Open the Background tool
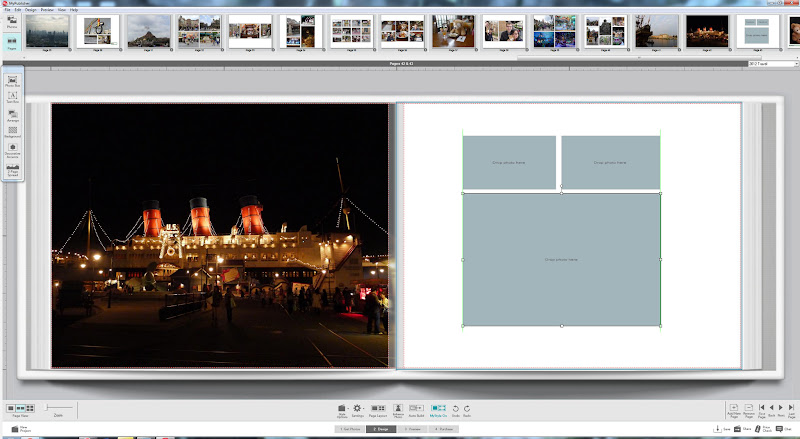 click(12, 132)
